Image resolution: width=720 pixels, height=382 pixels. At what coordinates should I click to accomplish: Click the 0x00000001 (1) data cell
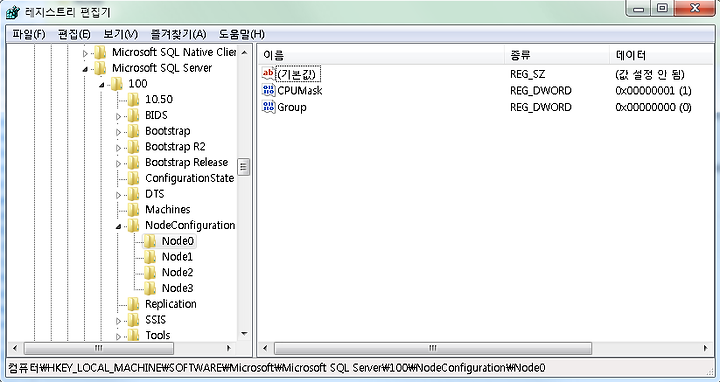tap(653, 90)
